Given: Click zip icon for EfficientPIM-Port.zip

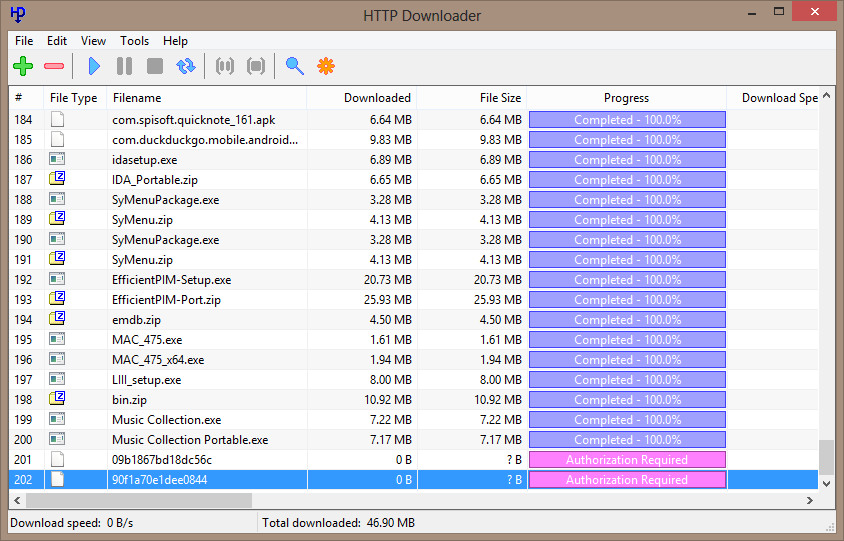Looking at the screenshot, I should [x=57, y=299].
